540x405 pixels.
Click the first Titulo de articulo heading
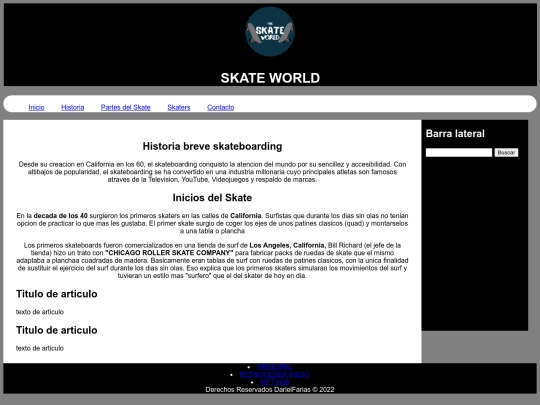click(56, 294)
